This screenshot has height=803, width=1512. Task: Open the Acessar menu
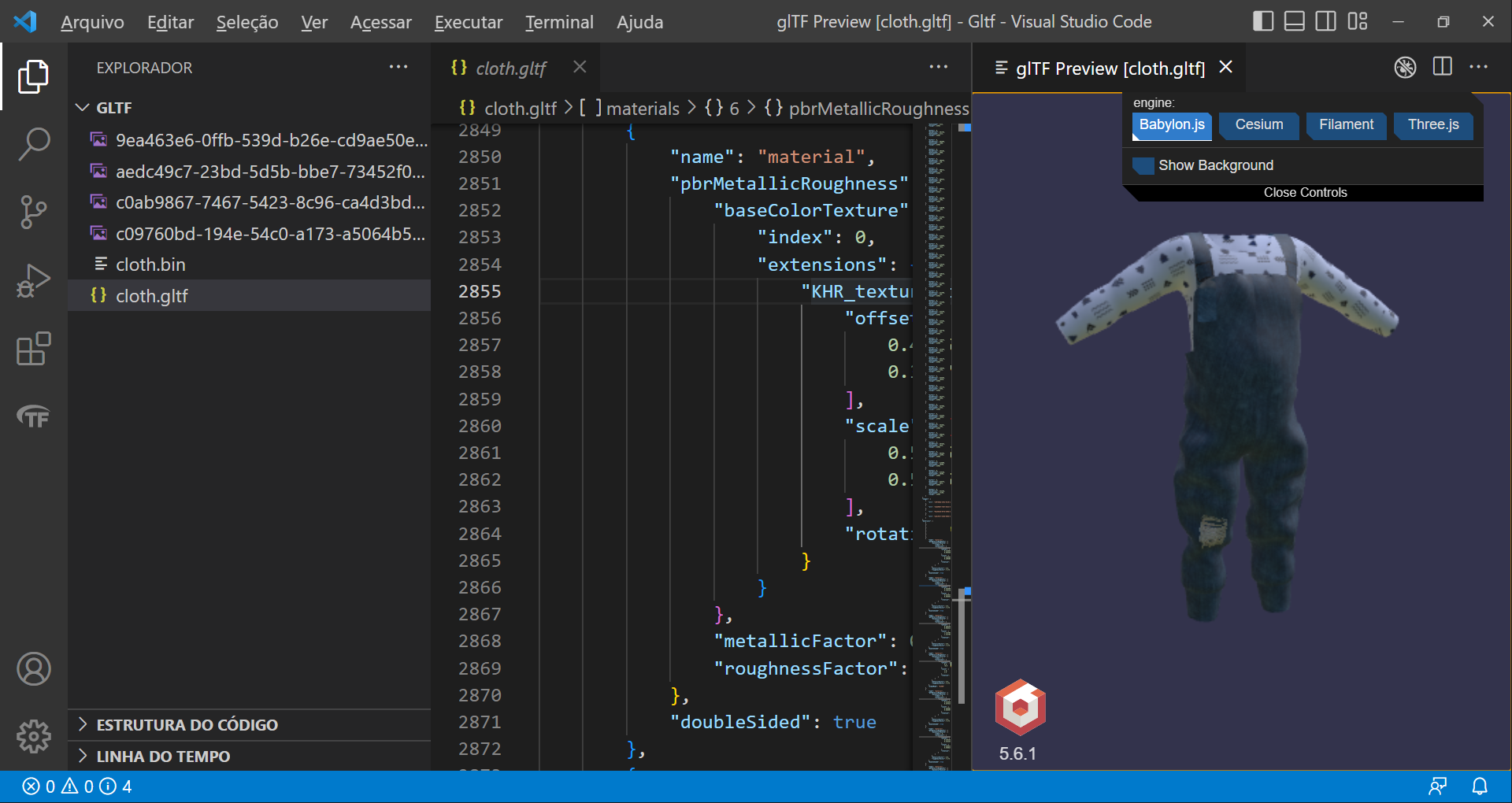pos(380,22)
